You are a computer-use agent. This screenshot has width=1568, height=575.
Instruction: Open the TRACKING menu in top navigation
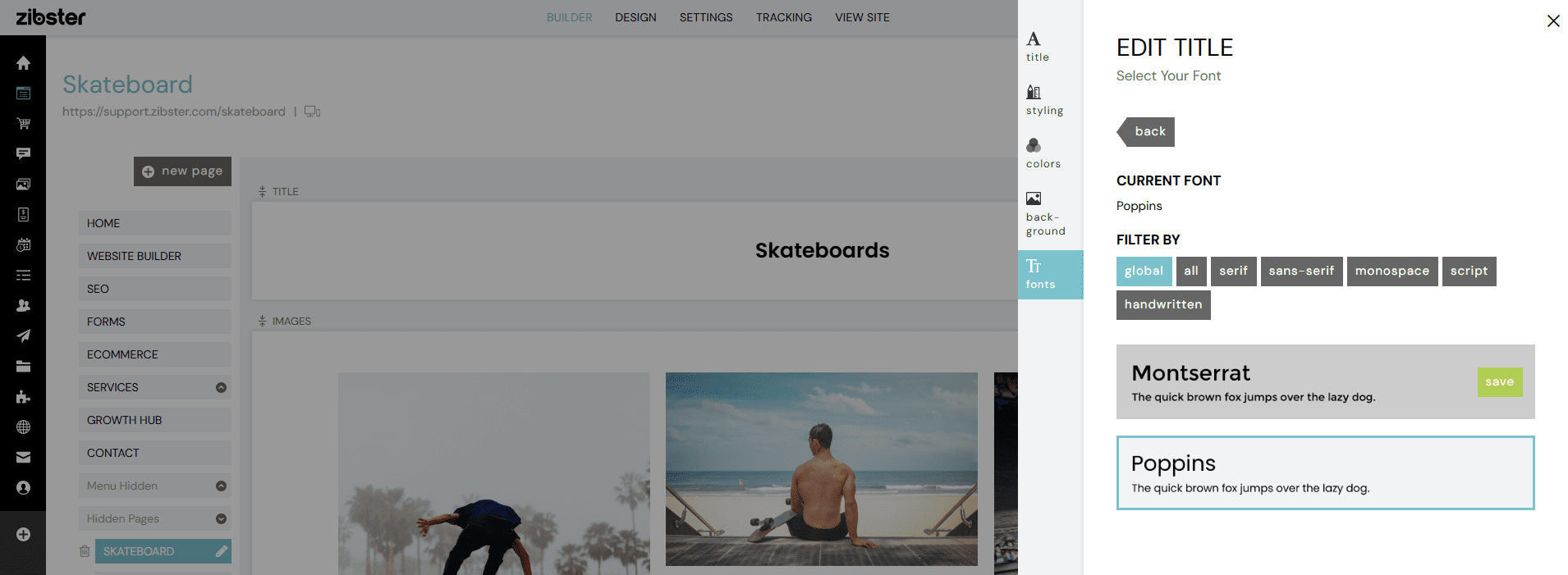784,17
